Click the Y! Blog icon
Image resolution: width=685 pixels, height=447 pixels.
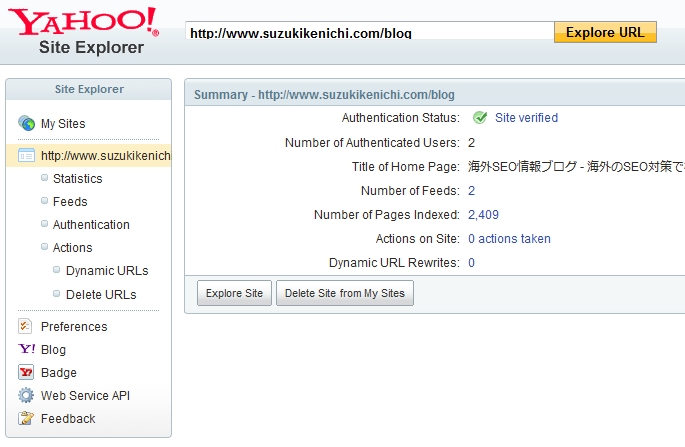pos(27,349)
